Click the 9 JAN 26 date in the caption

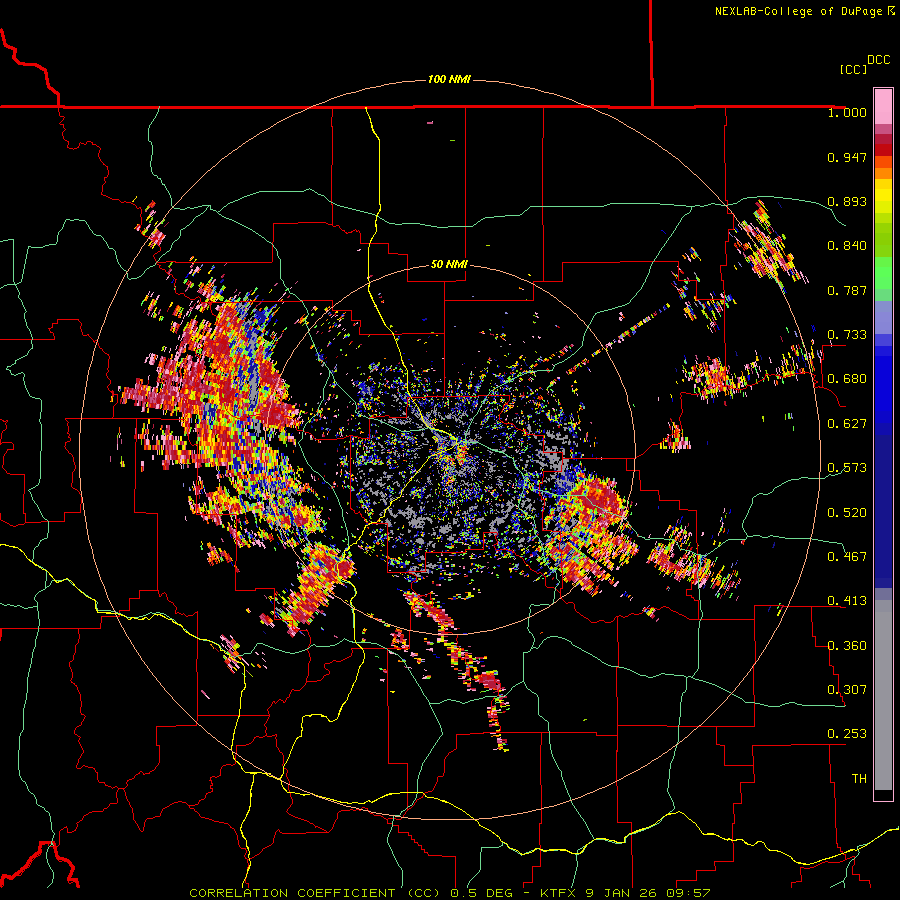click(x=620, y=893)
